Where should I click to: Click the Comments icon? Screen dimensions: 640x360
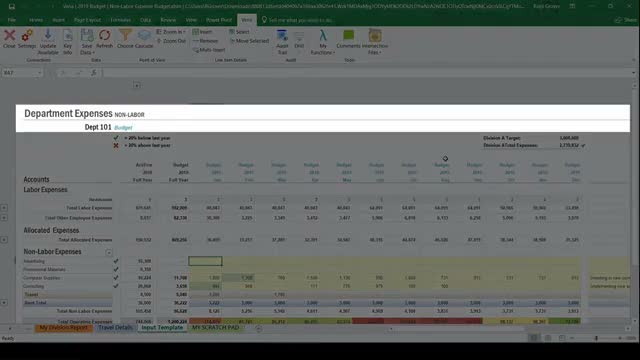349,36
